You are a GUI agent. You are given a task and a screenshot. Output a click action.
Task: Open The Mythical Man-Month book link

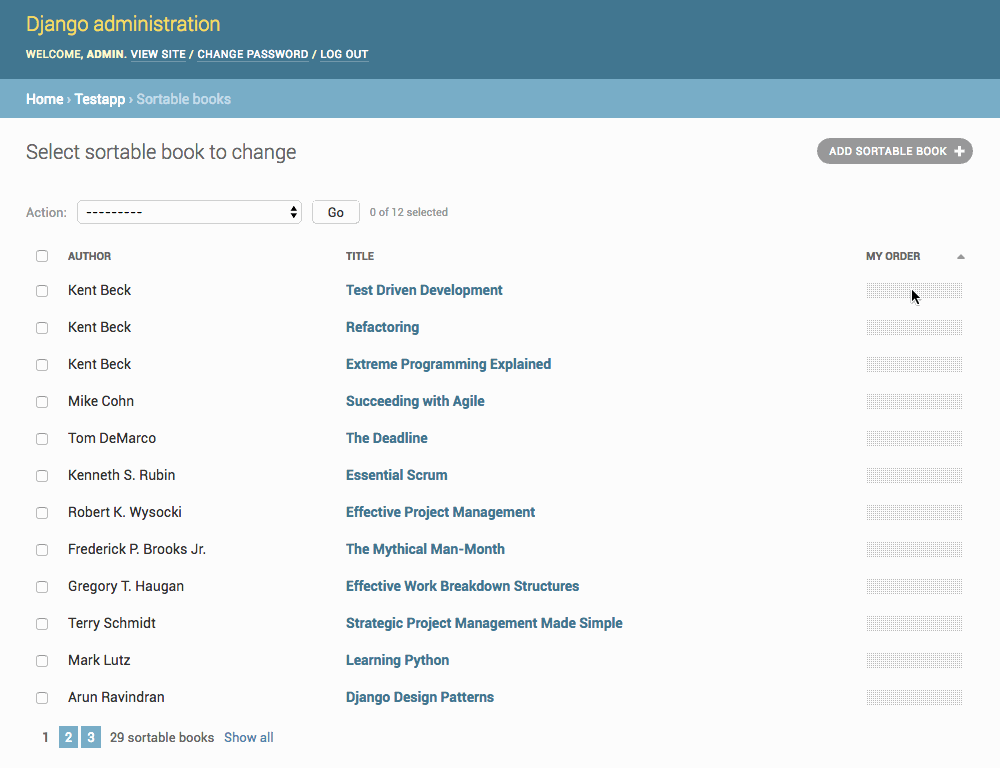(x=425, y=549)
